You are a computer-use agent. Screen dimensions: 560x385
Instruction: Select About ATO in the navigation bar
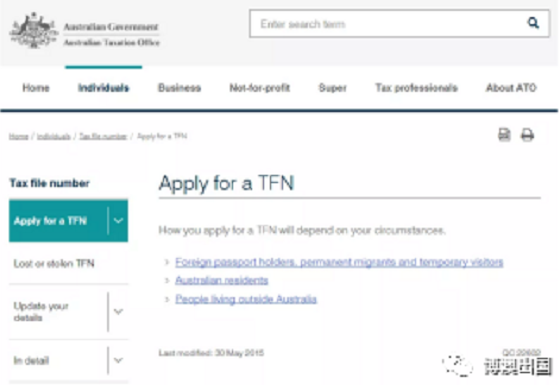coord(511,88)
